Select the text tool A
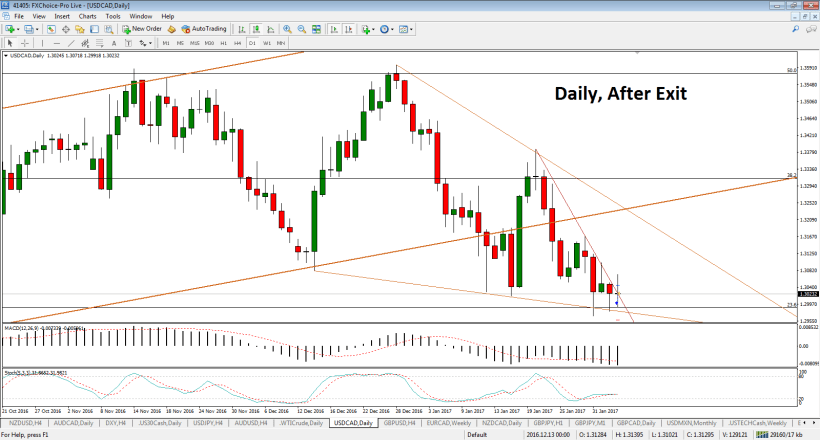 click(x=113, y=43)
